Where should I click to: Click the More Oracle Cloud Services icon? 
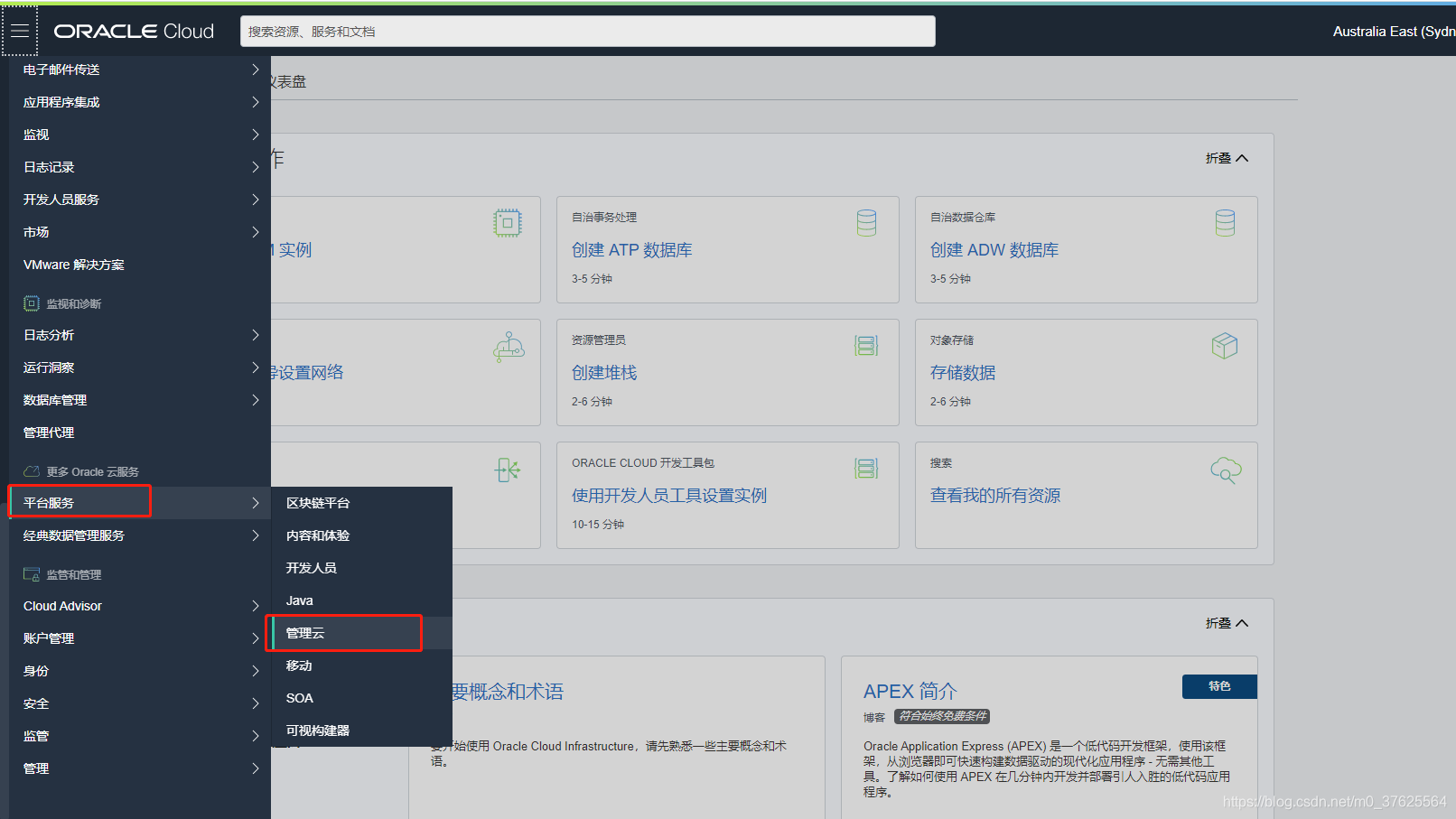click(32, 471)
